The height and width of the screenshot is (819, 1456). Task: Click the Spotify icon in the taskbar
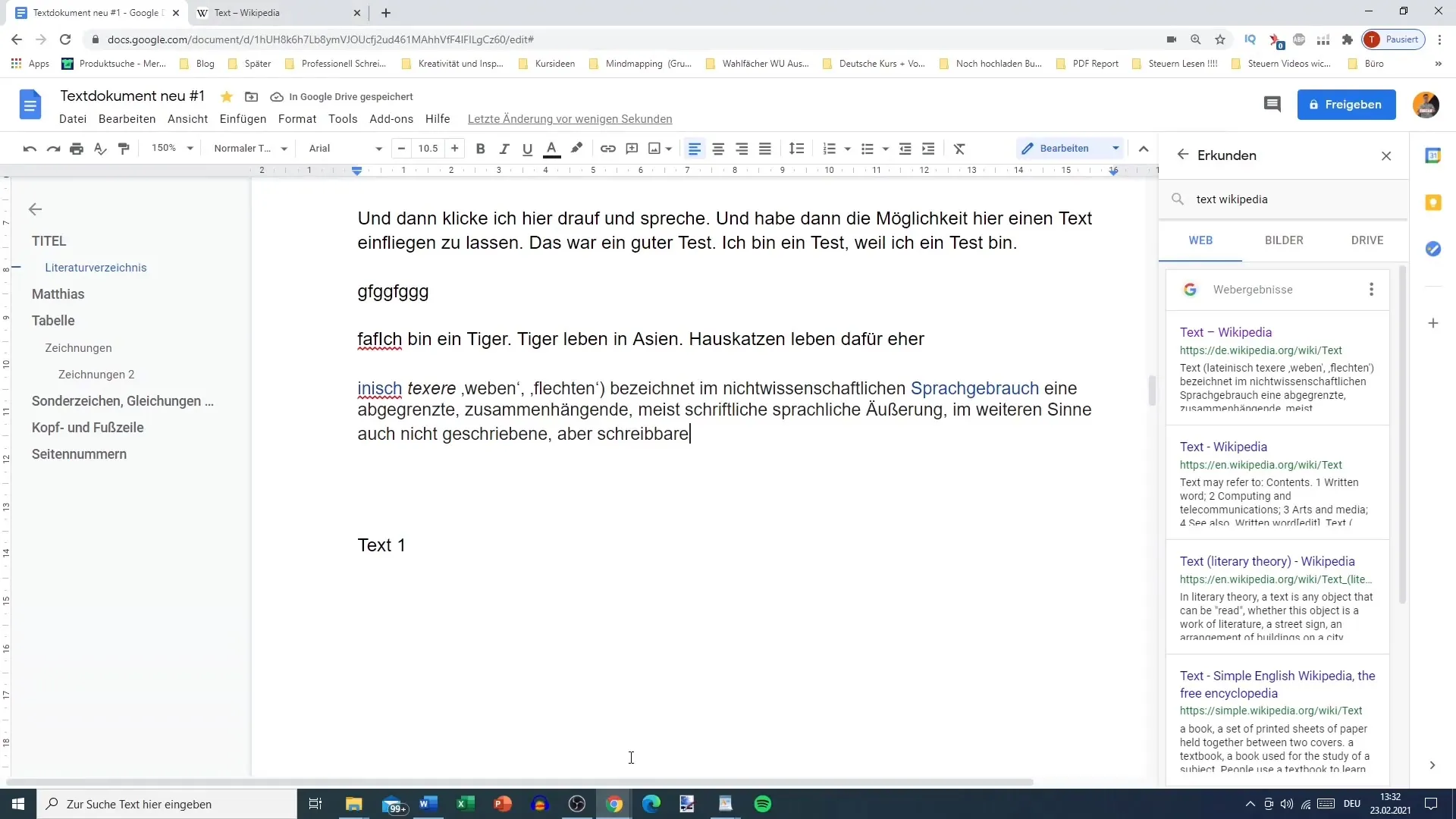(x=764, y=804)
